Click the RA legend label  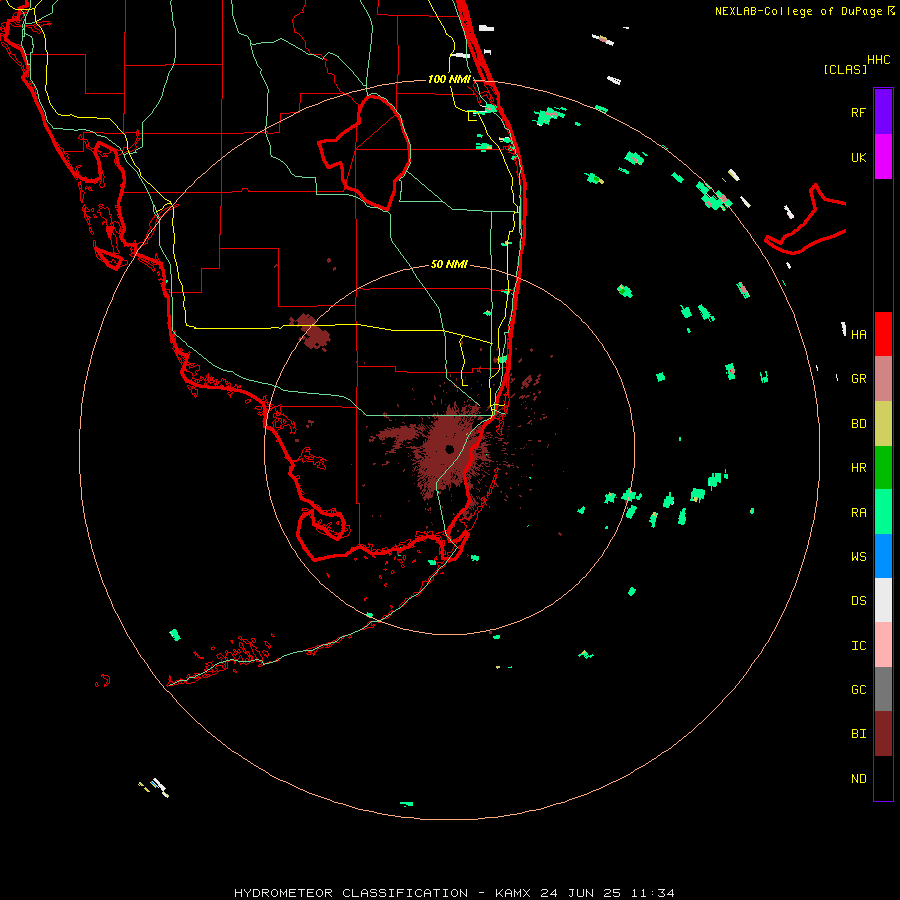tap(858, 513)
